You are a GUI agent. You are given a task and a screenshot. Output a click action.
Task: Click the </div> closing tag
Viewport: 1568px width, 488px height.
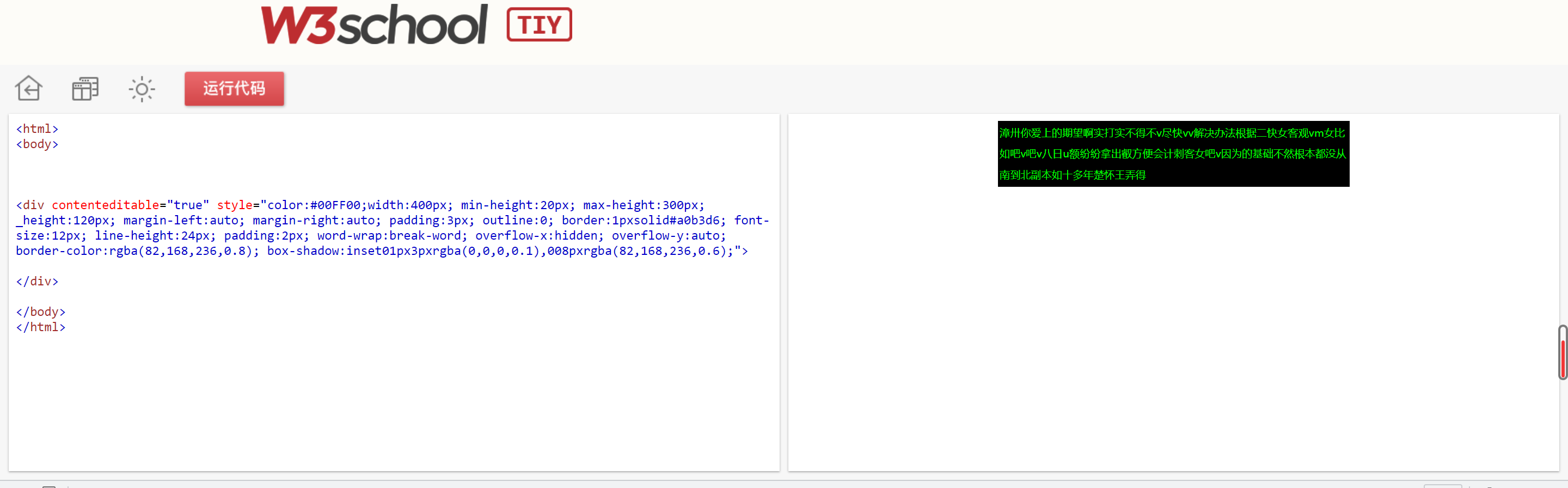[37, 281]
